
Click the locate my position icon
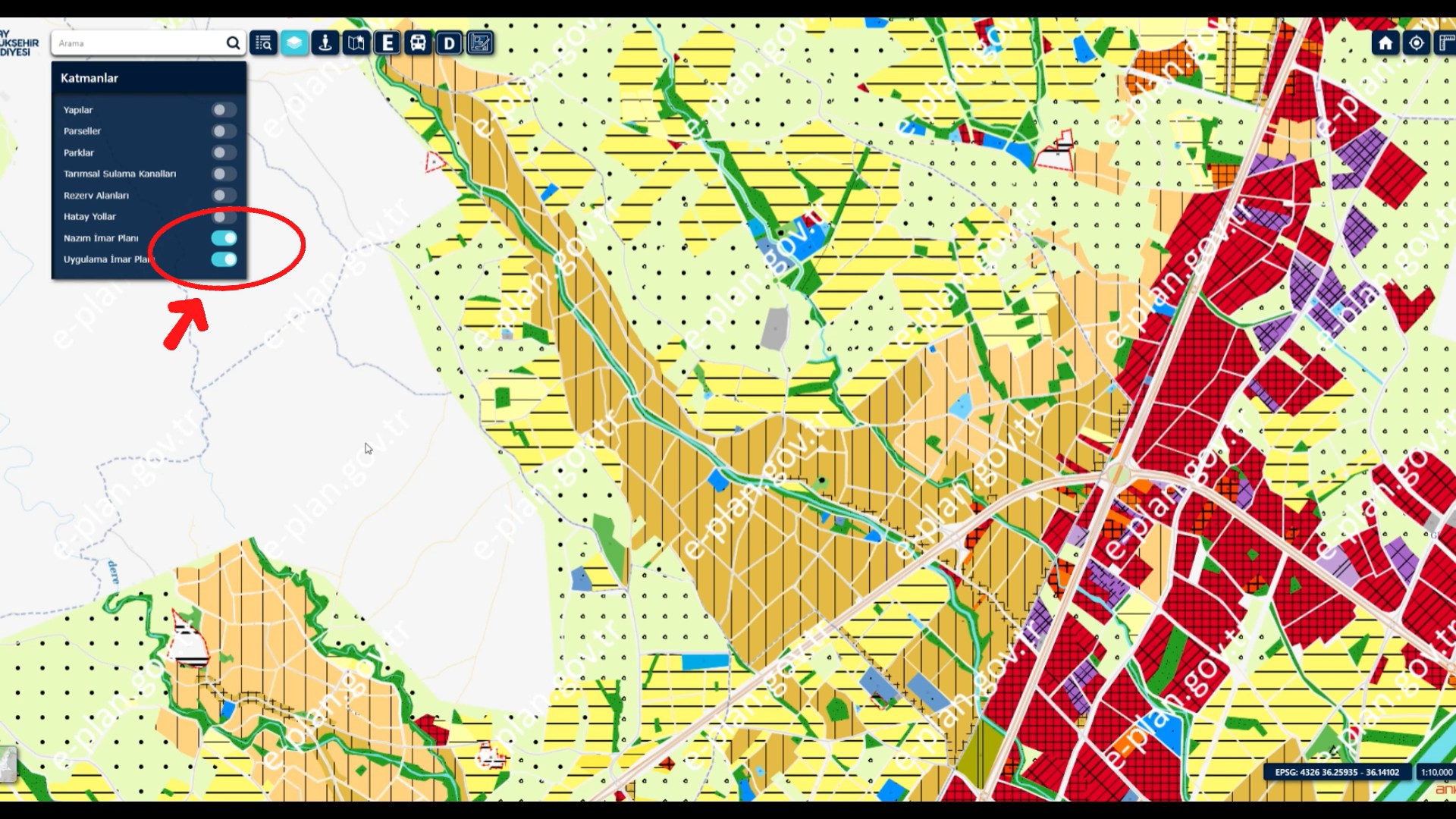1416,43
